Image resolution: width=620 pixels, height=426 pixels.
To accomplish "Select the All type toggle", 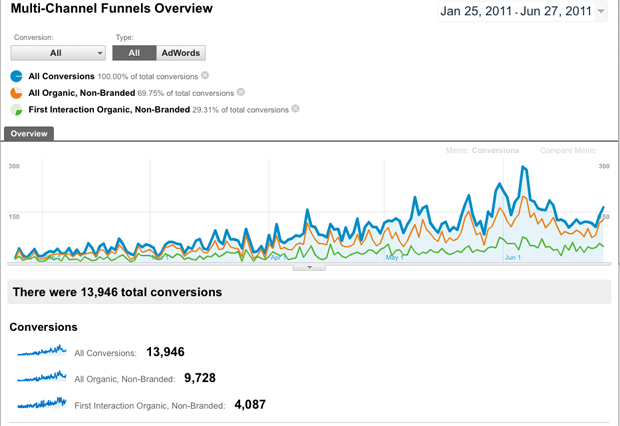I will [134, 53].
